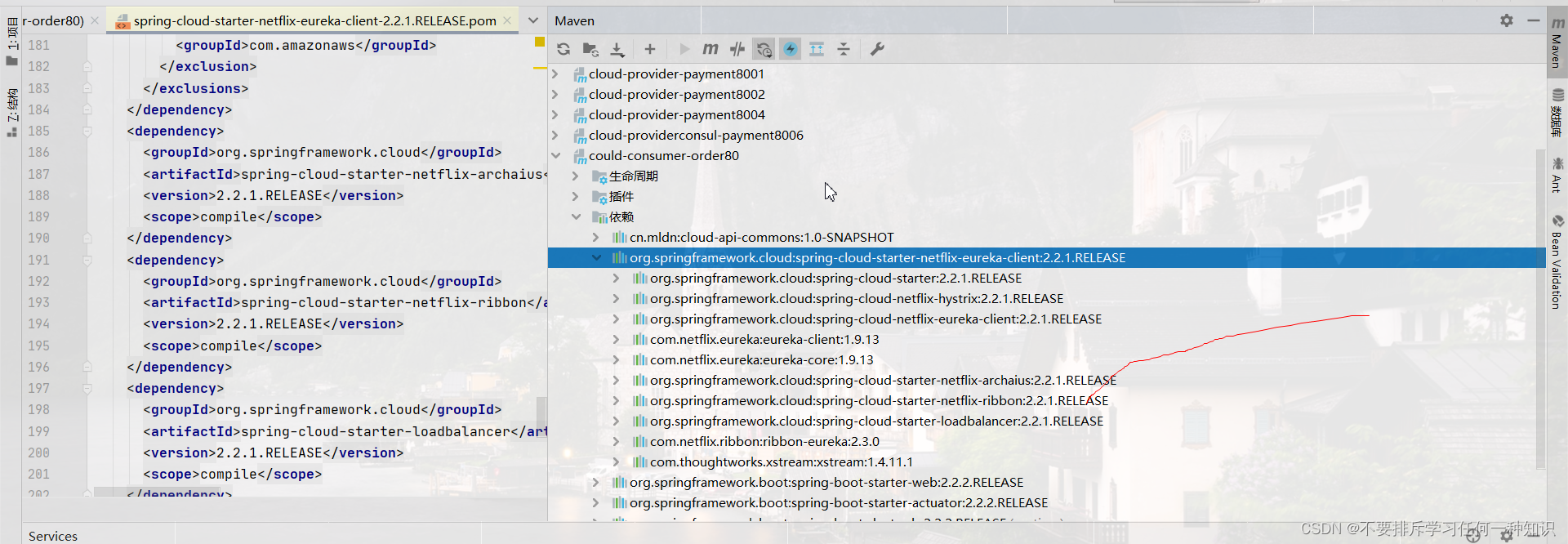Select spring-boot-starter-web:2.2.2.RELEASE dependency
This screenshot has width=1568, height=544.
tap(826, 483)
